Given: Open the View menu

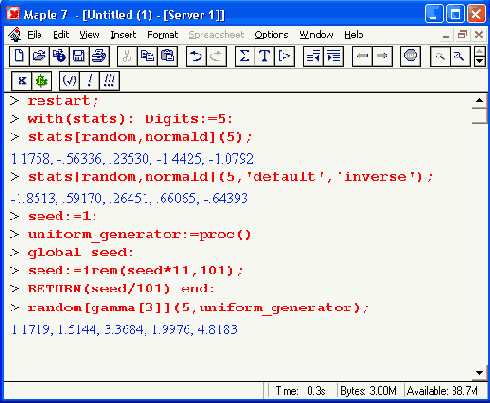Looking at the screenshot, I should pyautogui.click(x=89, y=35).
